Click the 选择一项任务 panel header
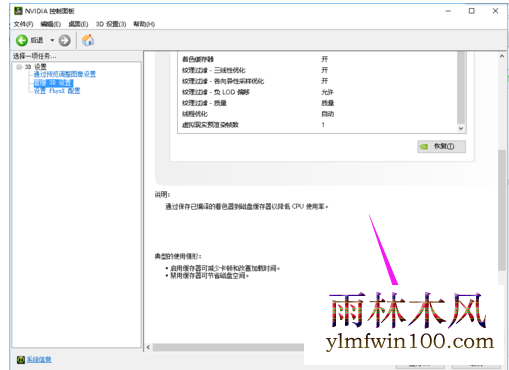The image size is (509, 370). coord(35,56)
